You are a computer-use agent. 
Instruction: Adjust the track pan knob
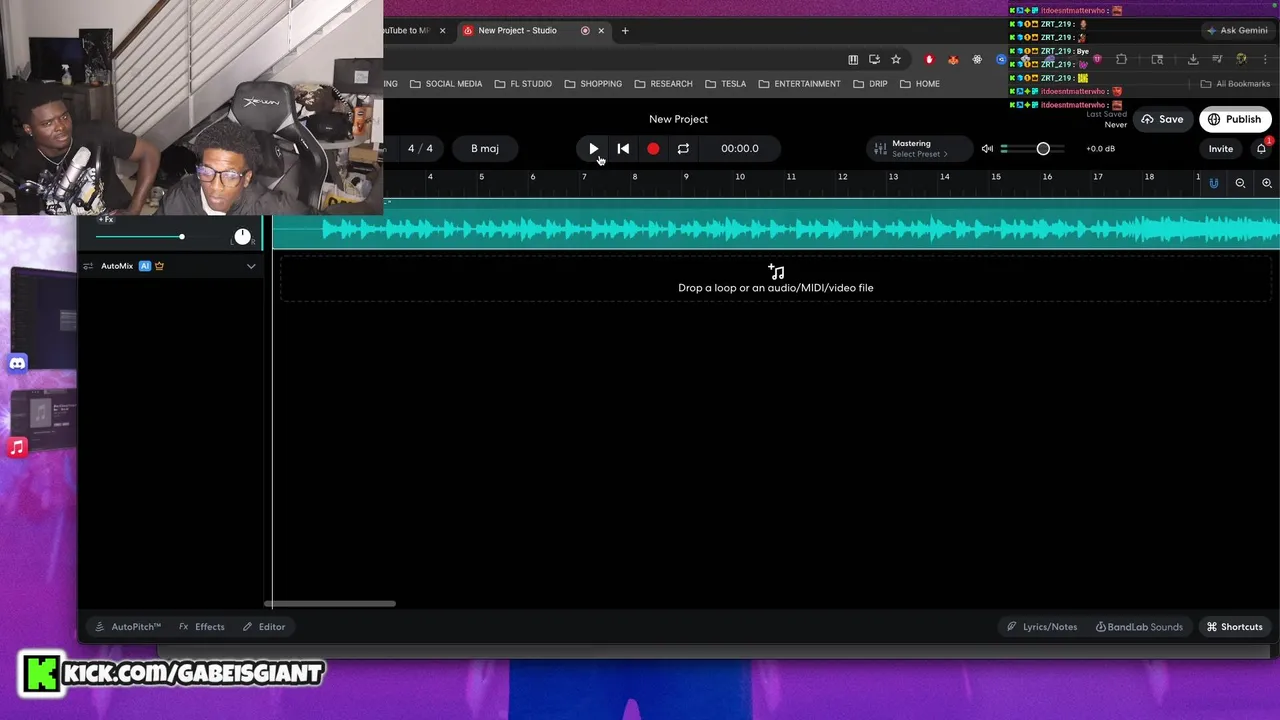242,237
